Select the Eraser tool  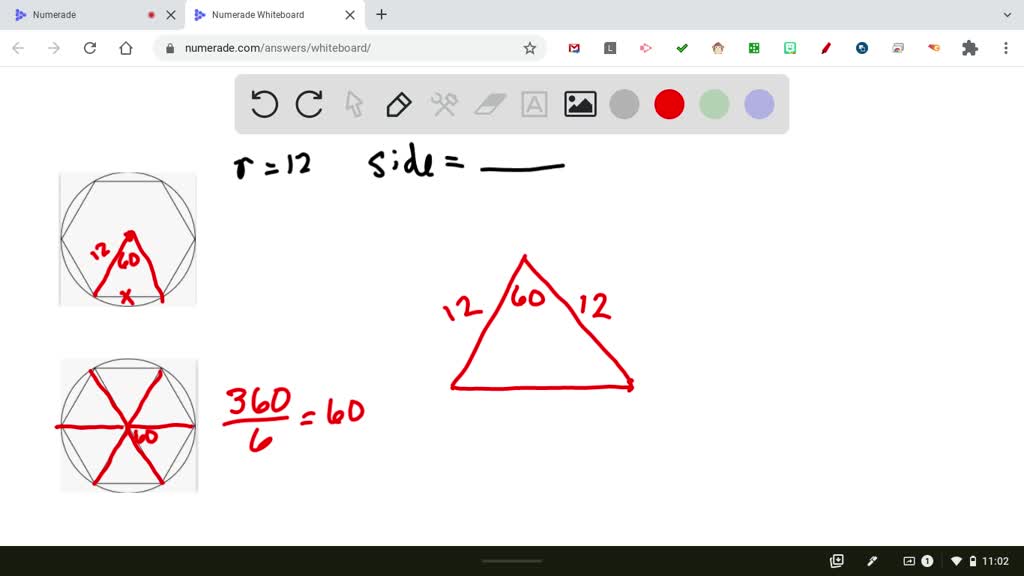[x=489, y=103]
